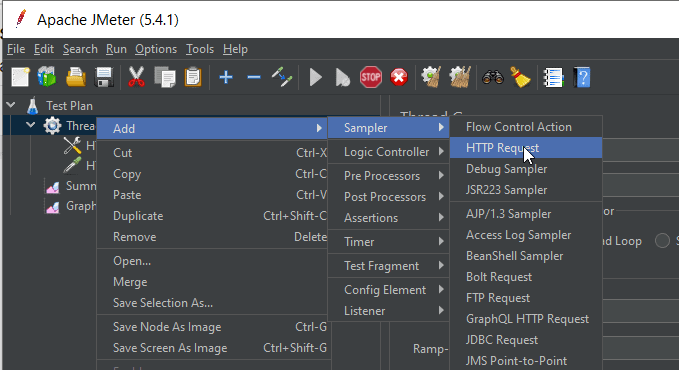Click the green Start play icon
The height and width of the screenshot is (370, 679).
click(x=315, y=78)
